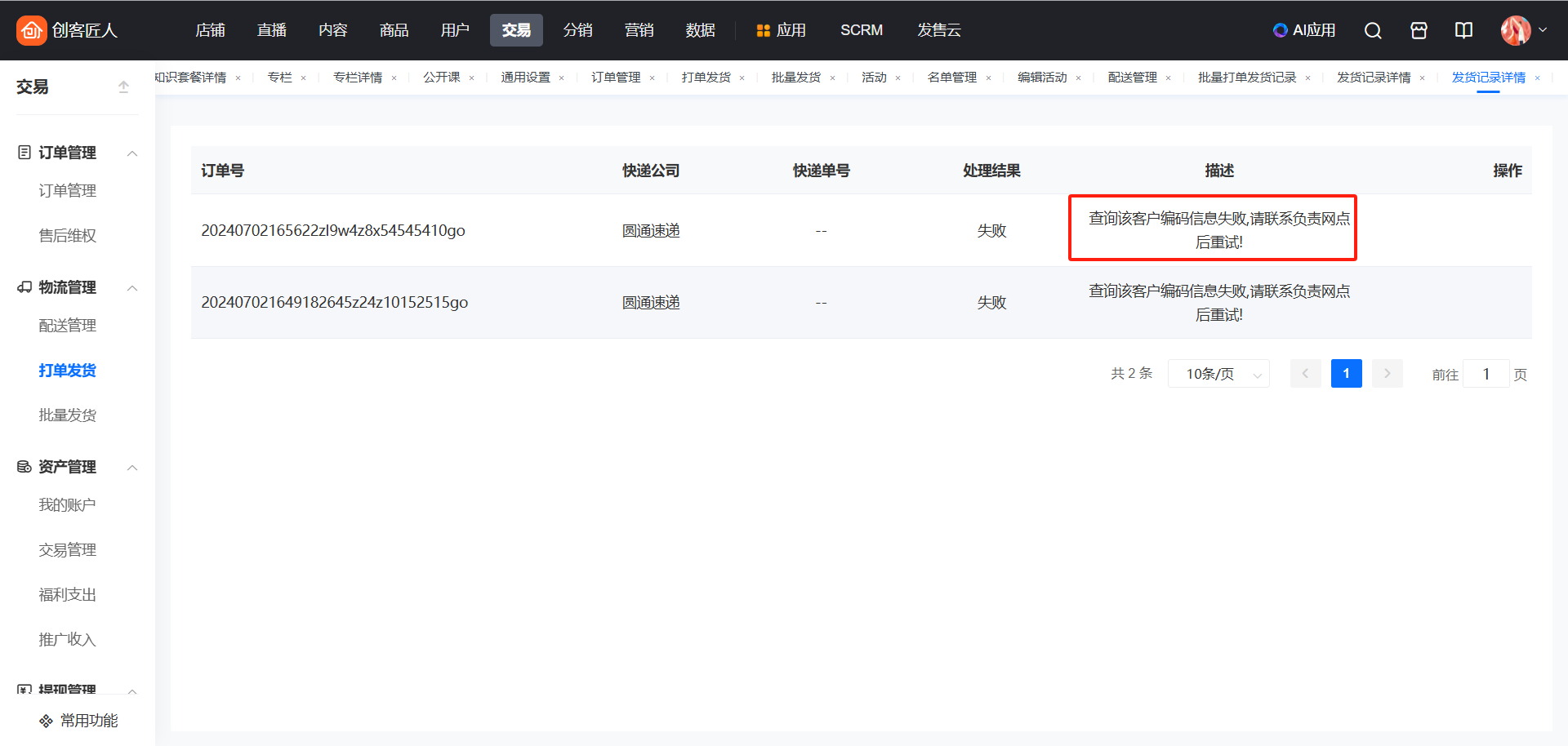Open 批量发货 in the sidebar
The width and height of the screenshot is (1568, 746).
click(x=68, y=415)
